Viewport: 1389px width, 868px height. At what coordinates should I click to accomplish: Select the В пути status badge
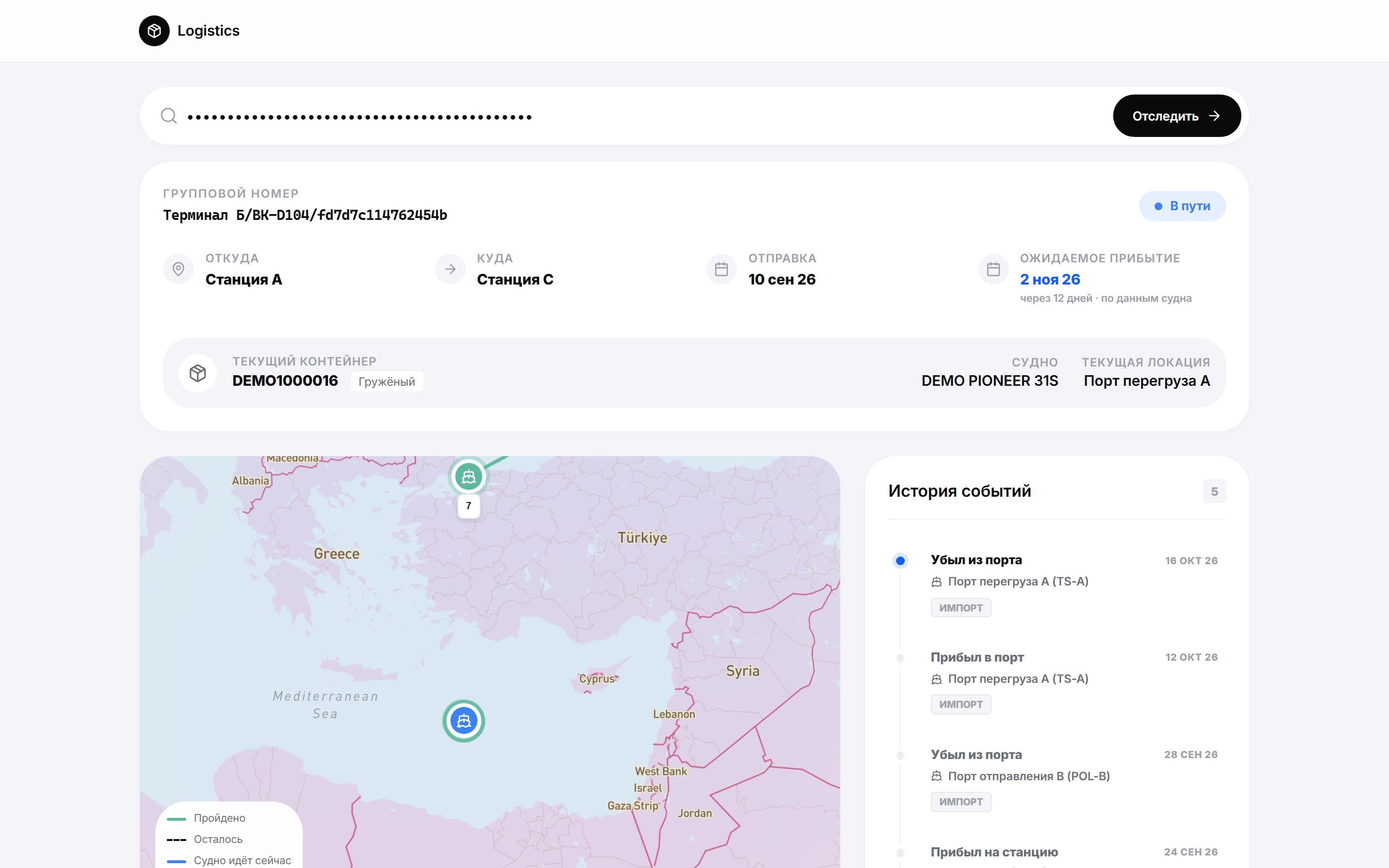(x=1182, y=206)
